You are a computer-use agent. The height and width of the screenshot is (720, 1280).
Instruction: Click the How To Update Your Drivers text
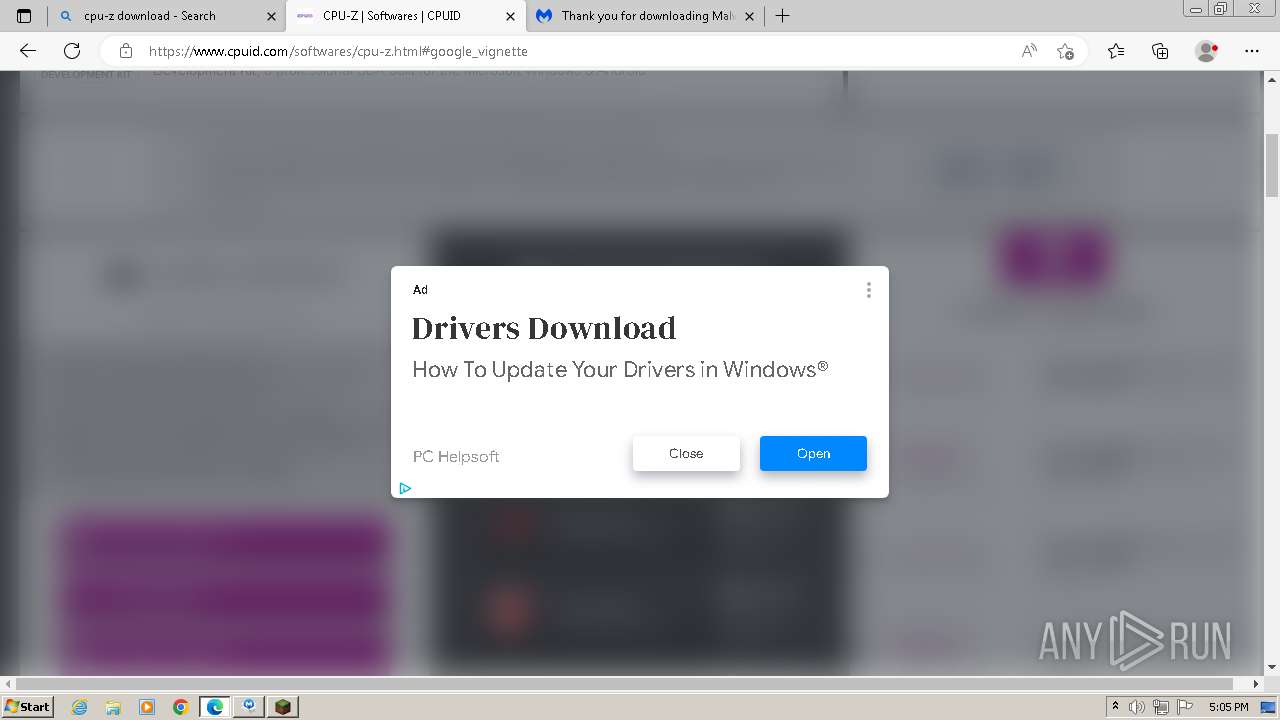tap(620, 369)
